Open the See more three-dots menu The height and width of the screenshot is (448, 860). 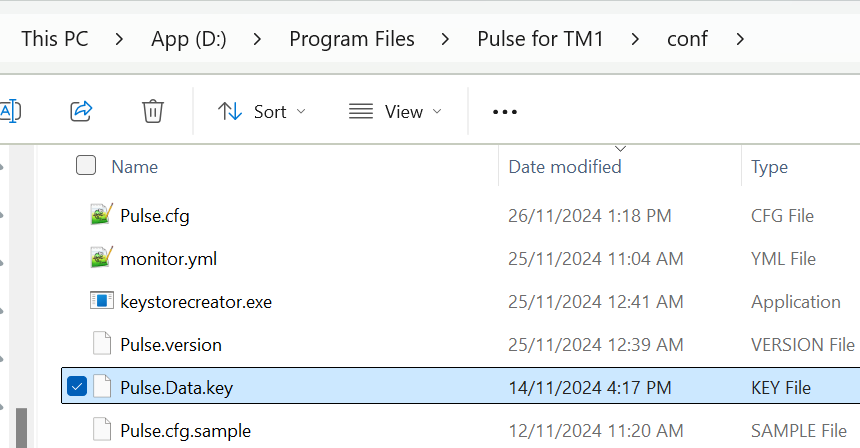point(505,112)
